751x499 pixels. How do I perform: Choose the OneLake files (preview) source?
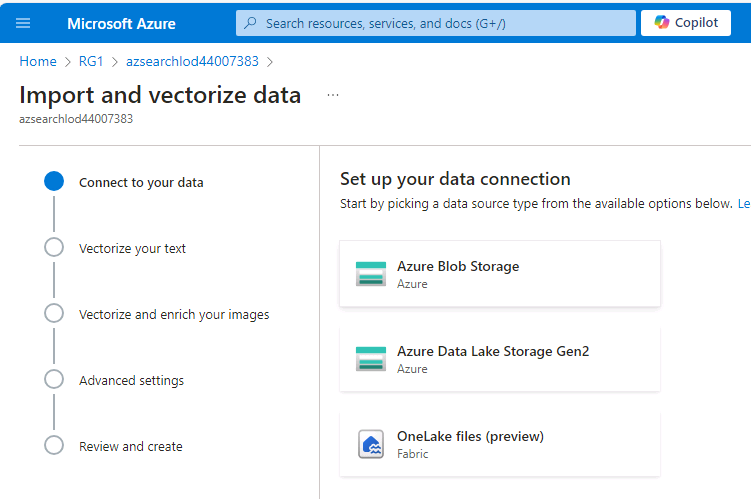[500, 444]
